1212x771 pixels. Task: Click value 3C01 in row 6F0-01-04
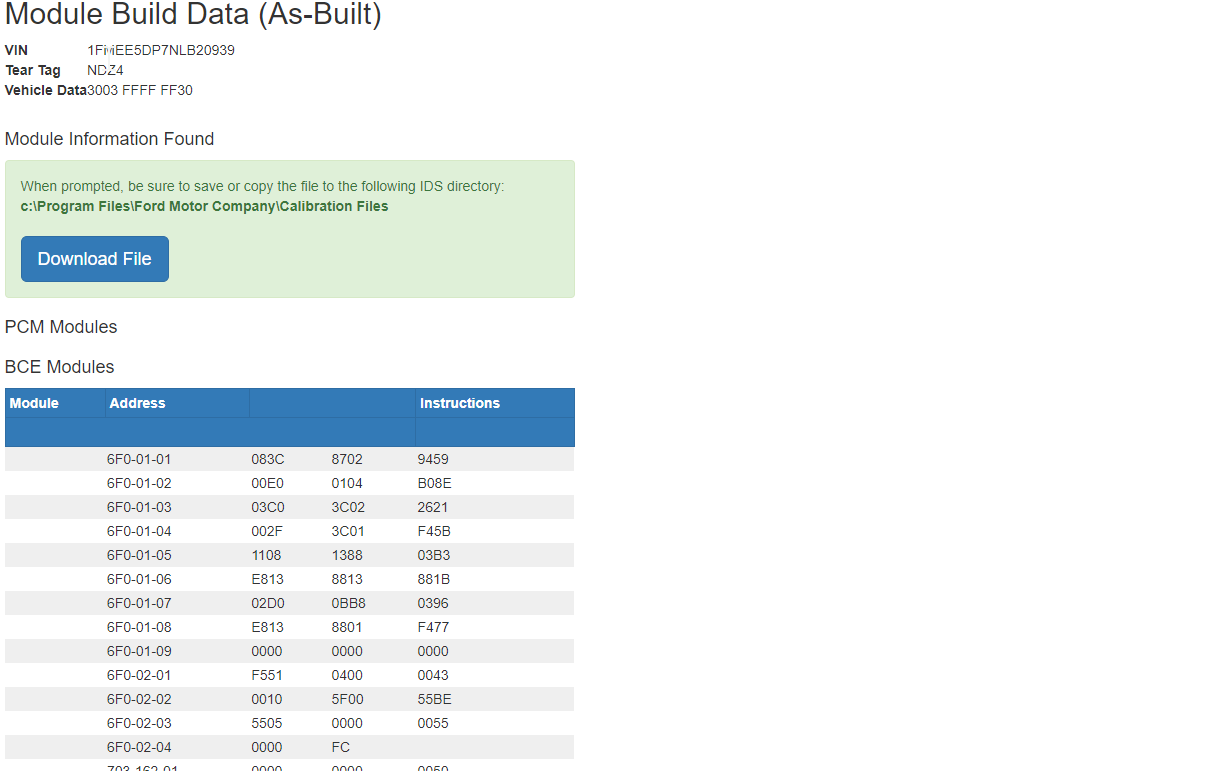348,531
